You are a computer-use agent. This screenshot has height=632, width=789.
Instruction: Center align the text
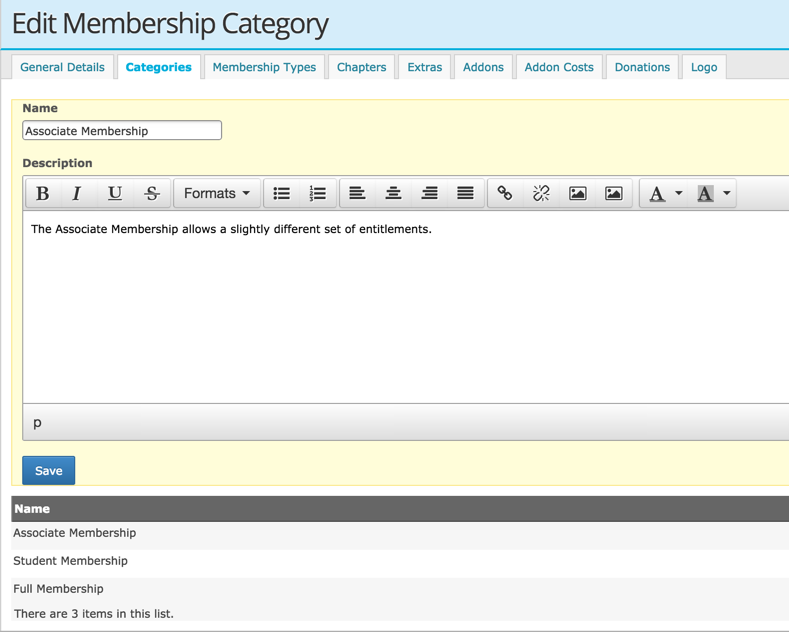click(x=393, y=193)
